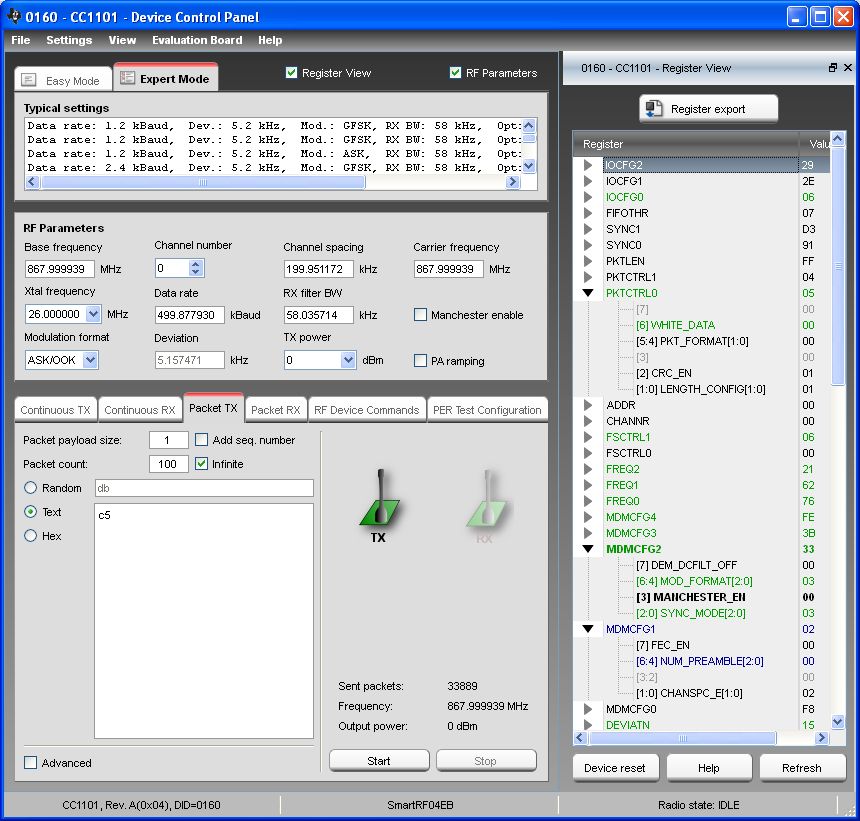The height and width of the screenshot is (821, 860).
Task: Open the Settings menu
Action: pyautogui.click(x=69, y=40)
